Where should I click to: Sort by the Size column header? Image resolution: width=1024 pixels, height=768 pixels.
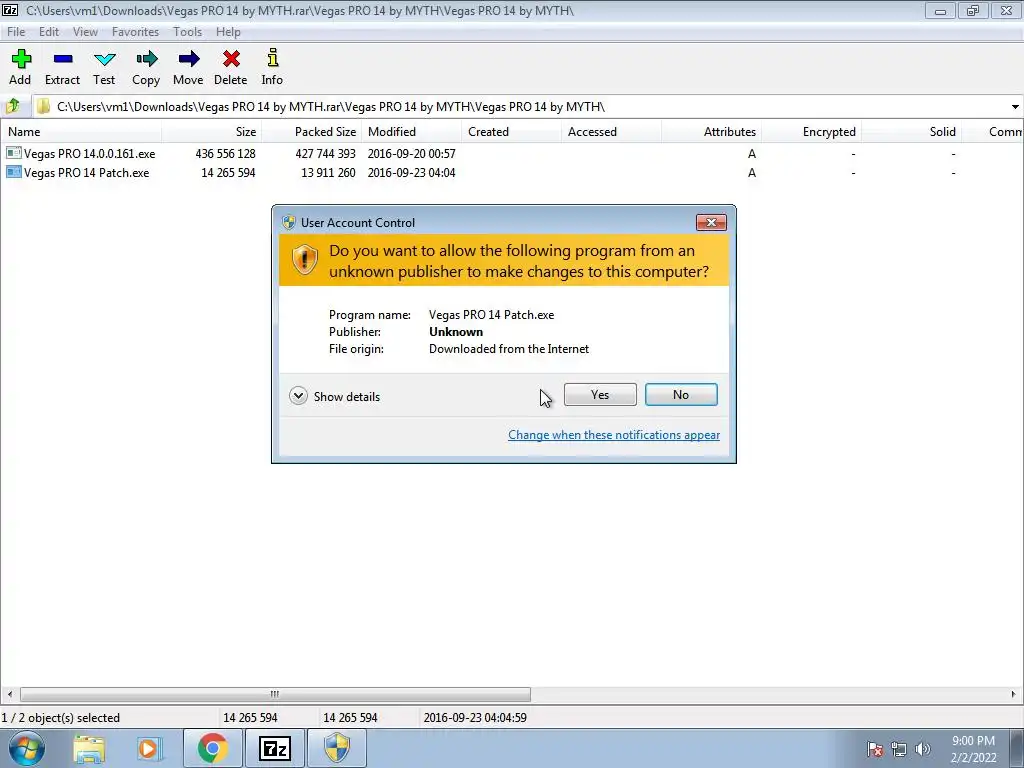pos(212,131)
